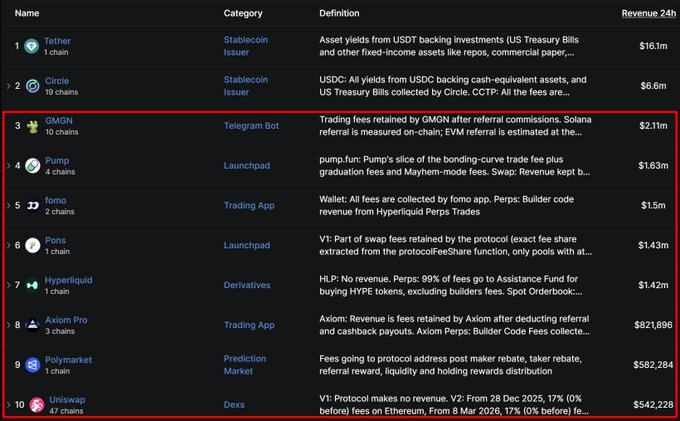Click the Polymarket definition about maker rebate
The width and height of the screenshot is (680, 421).
[x=451, y=365]
